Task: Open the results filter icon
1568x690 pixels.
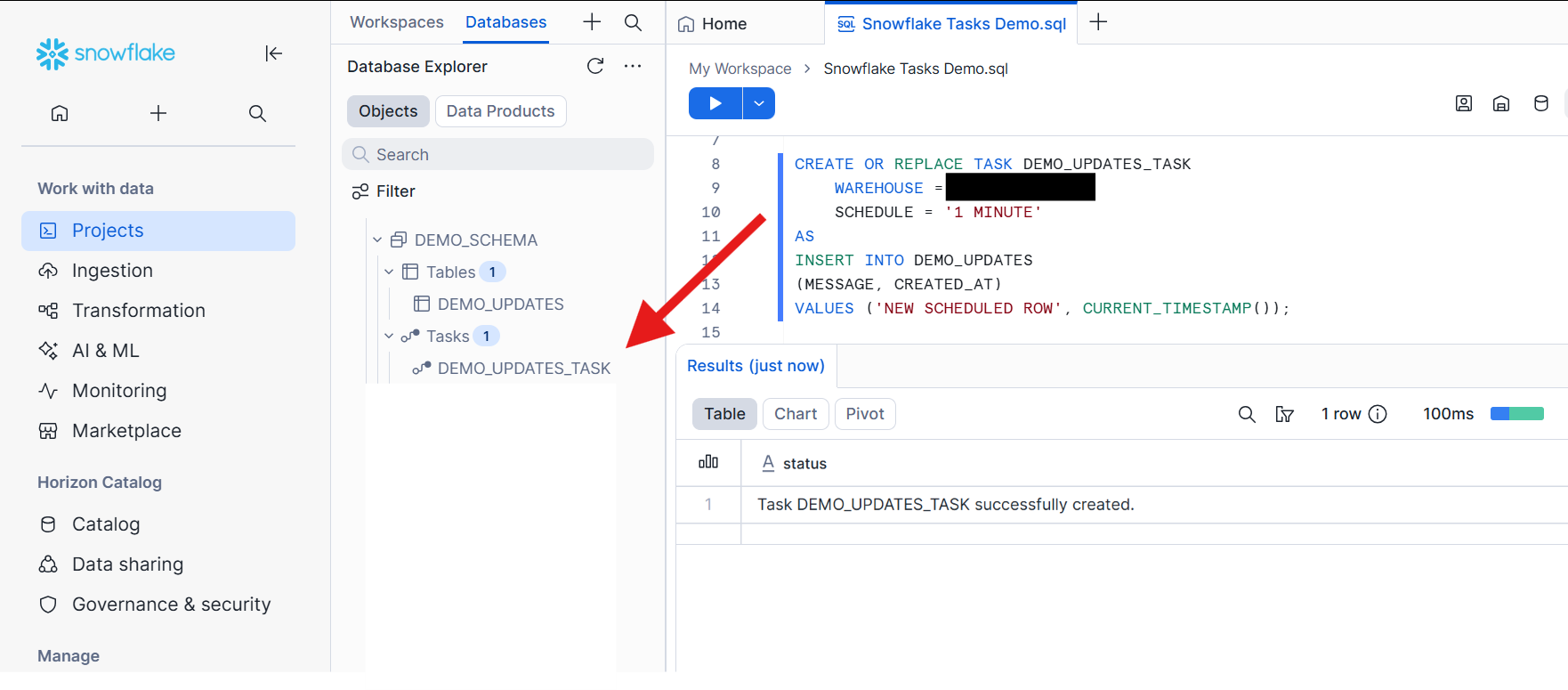Action: pyautogui.click(x=1284, y=414)
